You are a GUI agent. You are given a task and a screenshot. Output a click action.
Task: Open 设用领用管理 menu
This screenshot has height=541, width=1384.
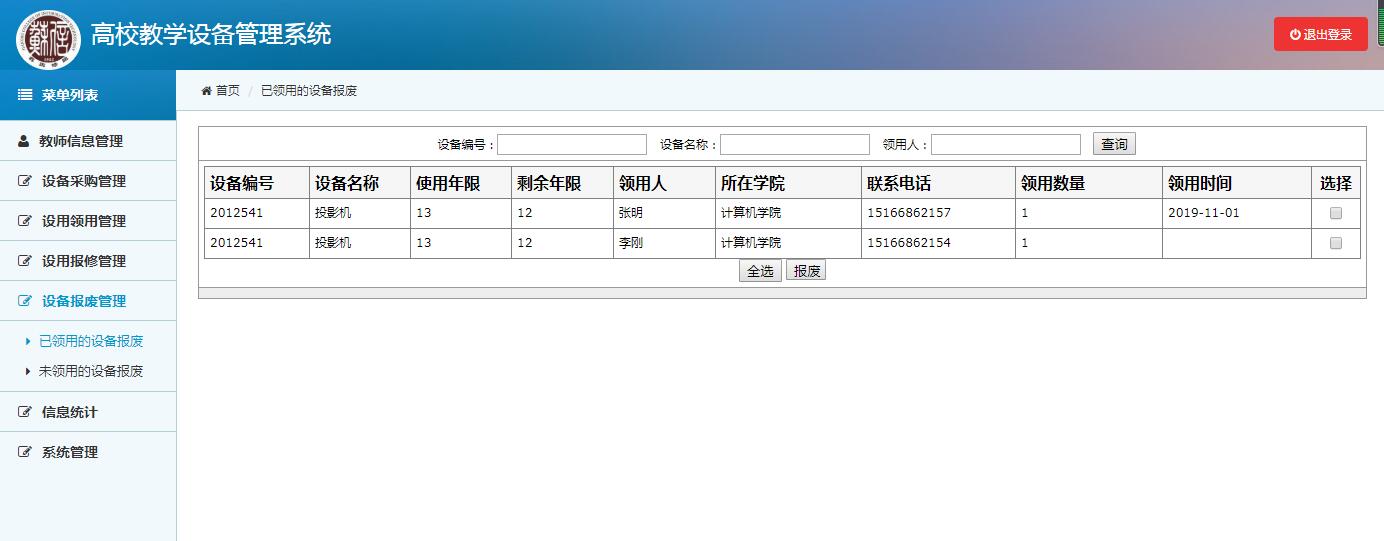pyautogui.click(x=88, y=221)
